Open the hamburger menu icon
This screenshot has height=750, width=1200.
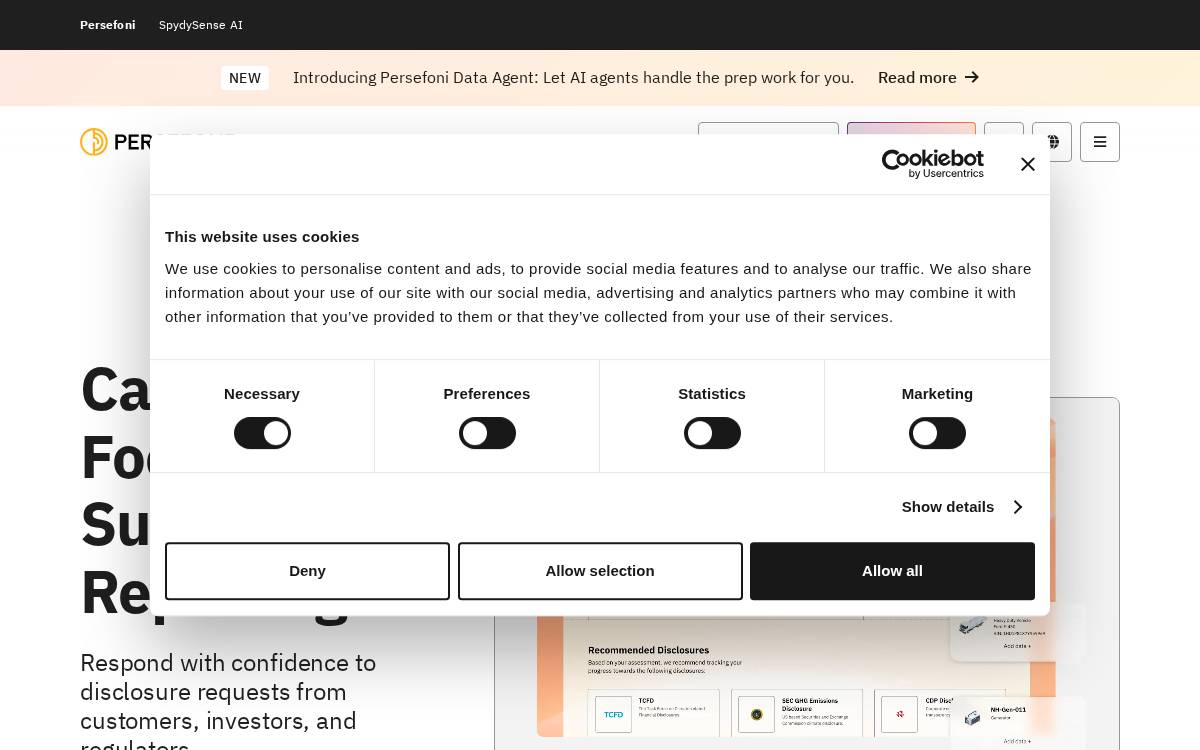click(x=1100, y=142)
